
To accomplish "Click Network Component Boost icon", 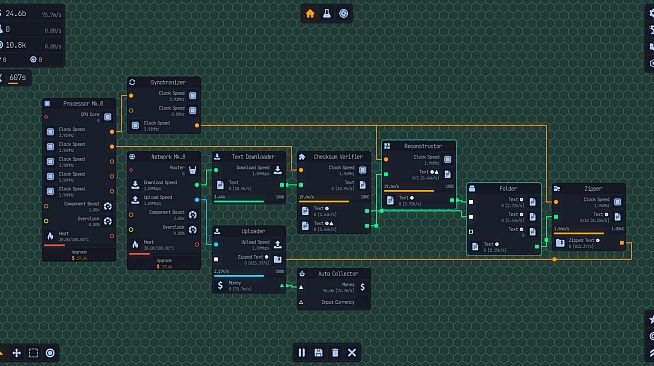I will (193, 215).
